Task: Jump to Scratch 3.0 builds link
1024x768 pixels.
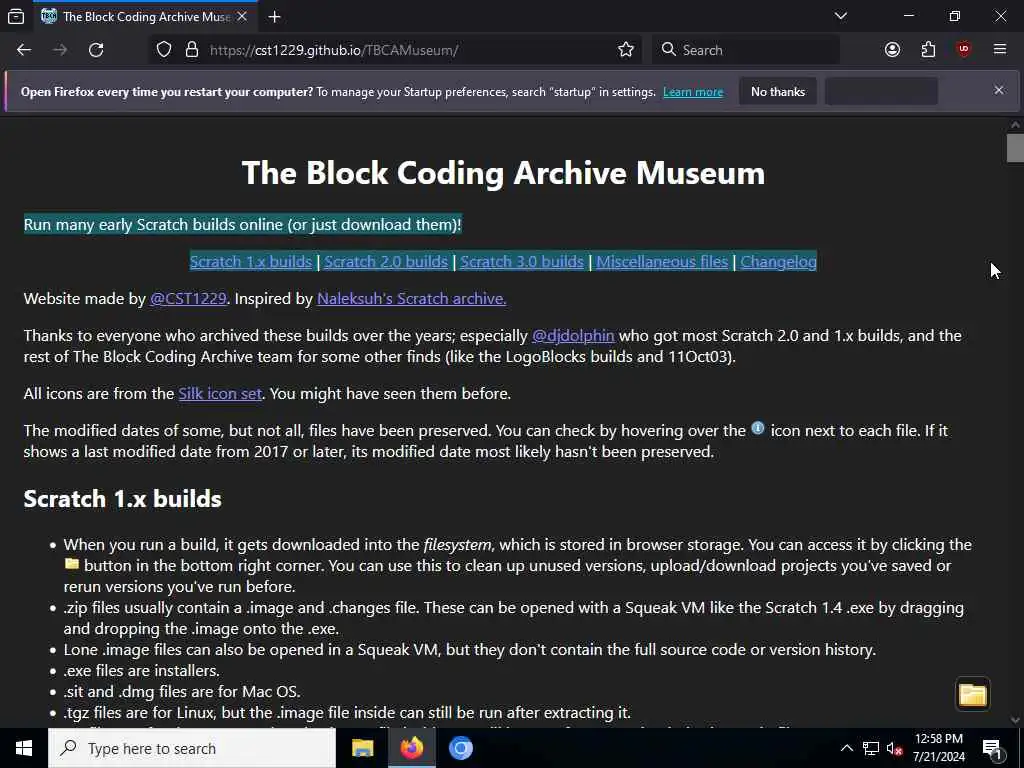Action: click(522, 261)
